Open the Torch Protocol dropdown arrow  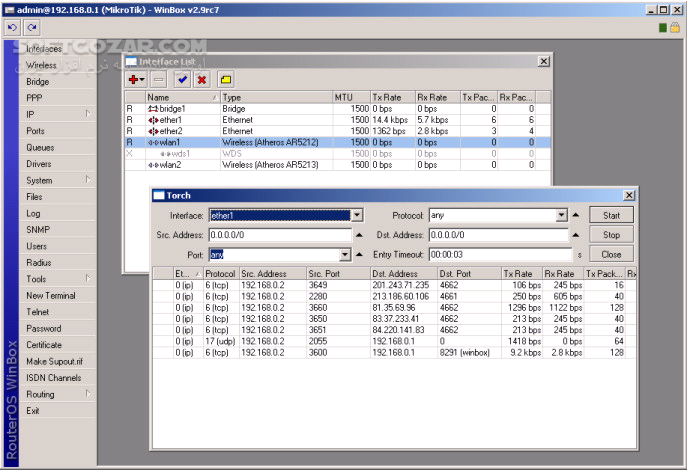pyautogui.click(x=562, y=215)
